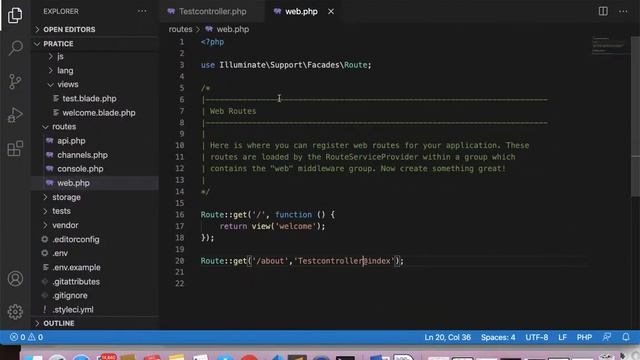Image resolution: width=640 pixels, height=360 pixels.
Task: Open Explorer views and more actions menu
Action: pyautogui.click(x=142, y=11)
